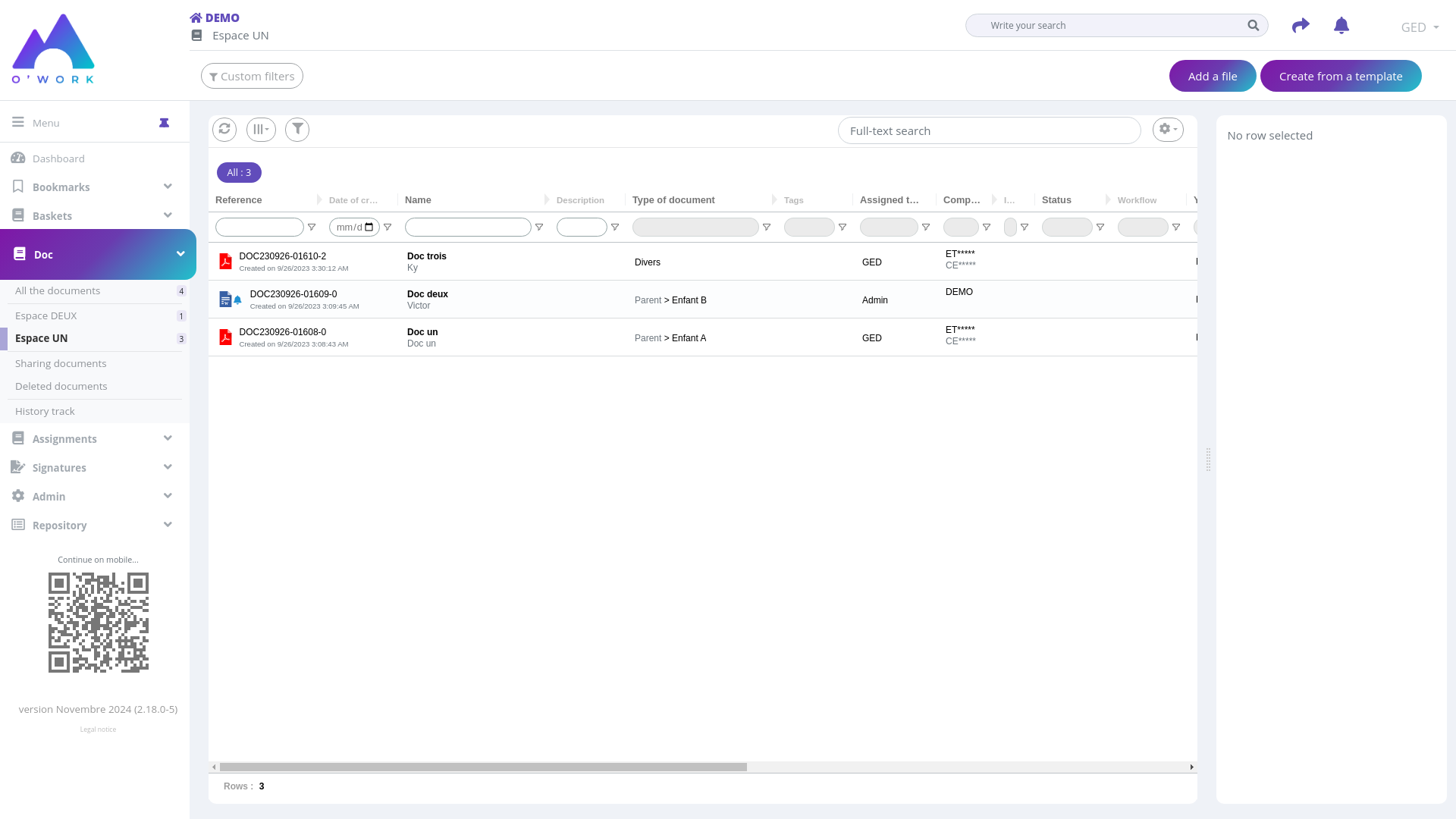Open the GED user dropdown
Screen dimensions: 1456x819
(x=1420, y=27)
